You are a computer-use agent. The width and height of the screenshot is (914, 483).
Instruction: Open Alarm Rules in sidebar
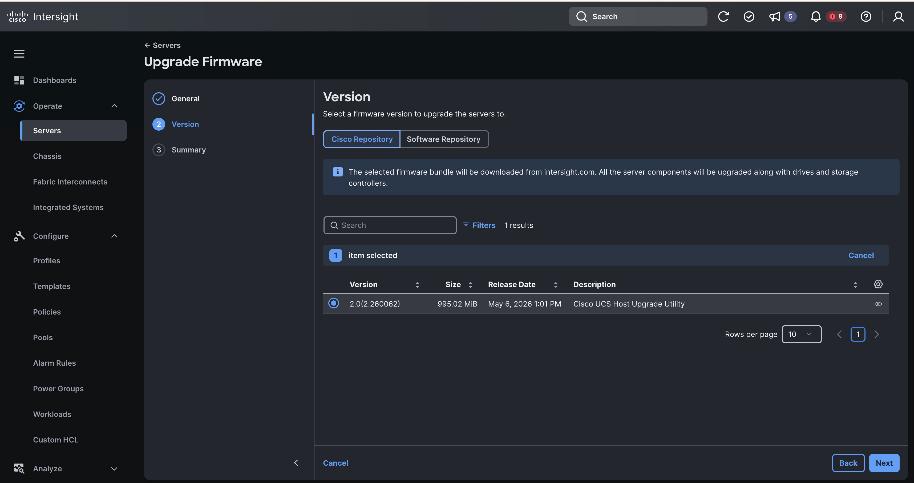pos(55,363)
